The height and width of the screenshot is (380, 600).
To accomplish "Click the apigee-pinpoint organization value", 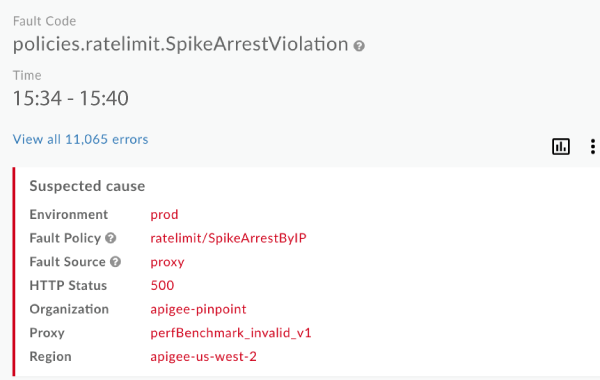I will 198,309.
